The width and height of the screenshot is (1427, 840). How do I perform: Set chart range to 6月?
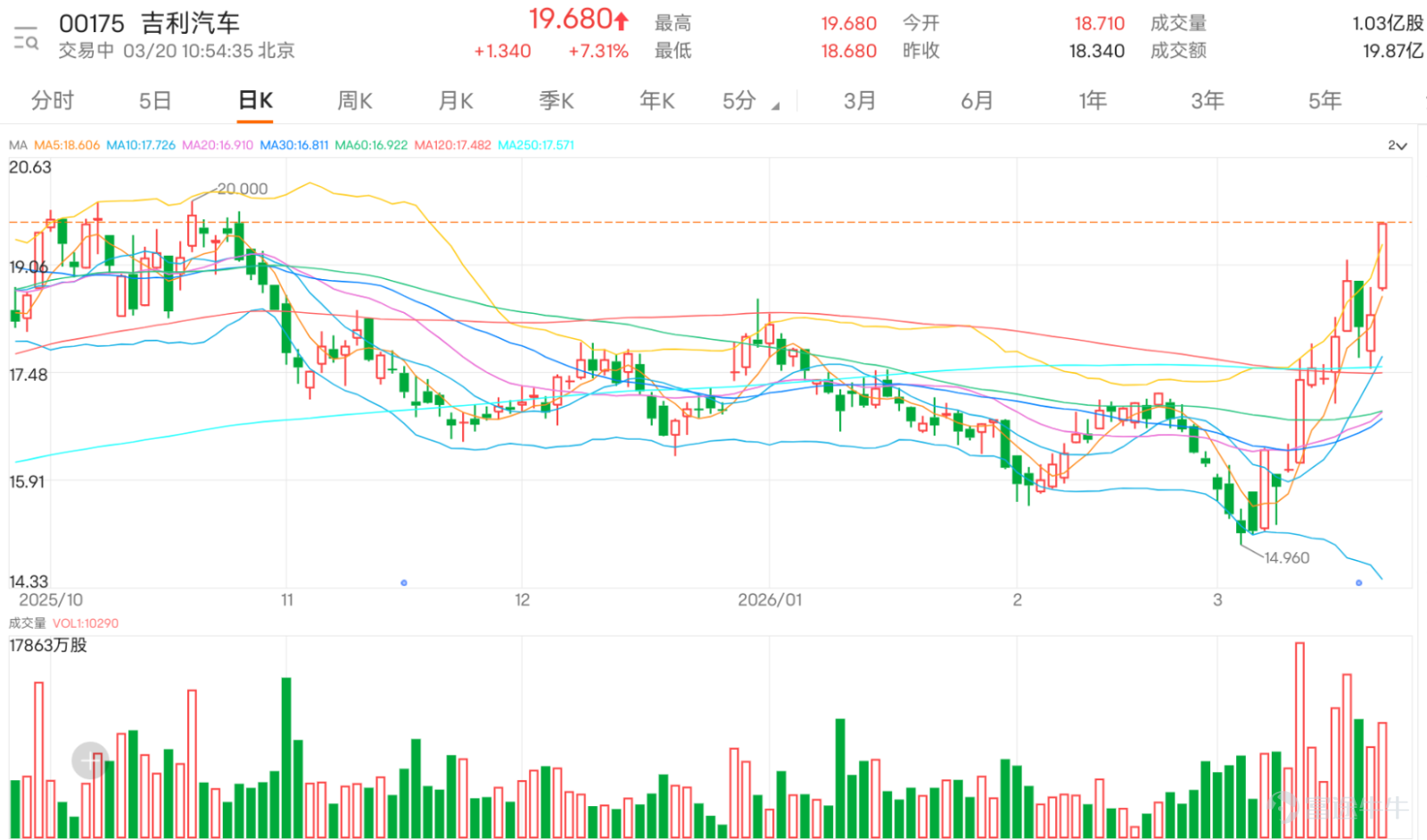click(x=977, y=101)
